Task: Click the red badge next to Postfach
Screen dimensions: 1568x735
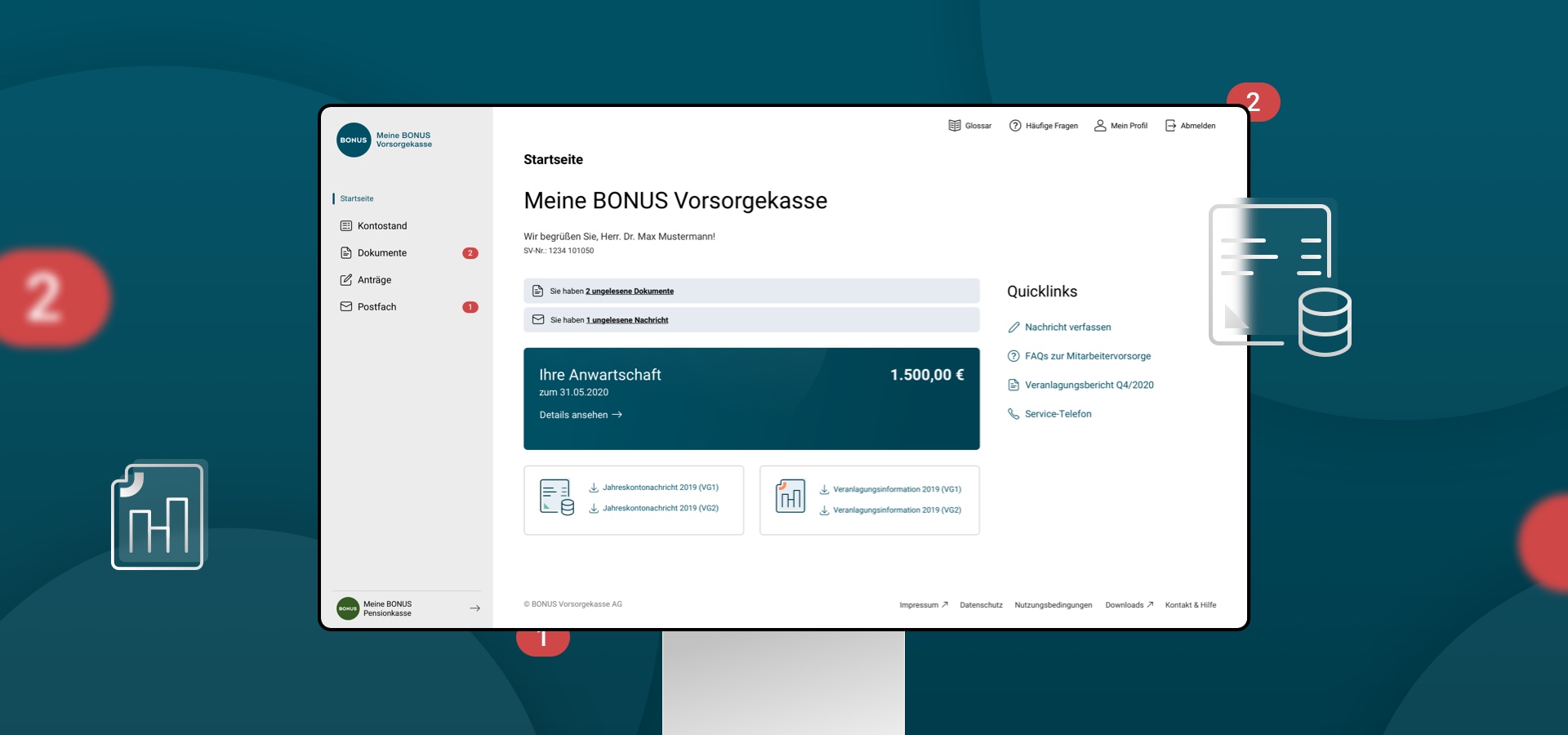Action: (470, 307)
